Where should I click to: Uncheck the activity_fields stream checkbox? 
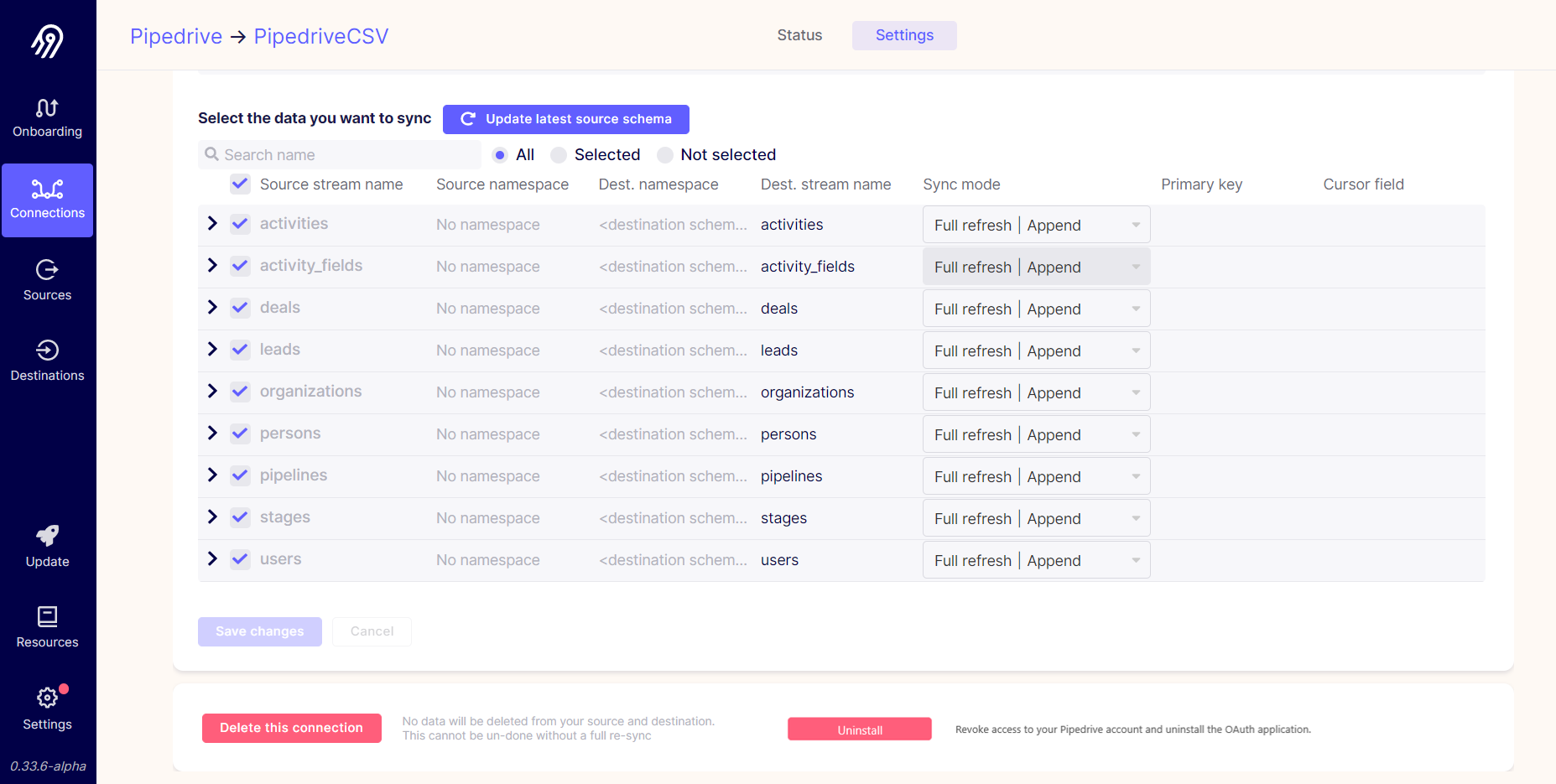[240, 266]
